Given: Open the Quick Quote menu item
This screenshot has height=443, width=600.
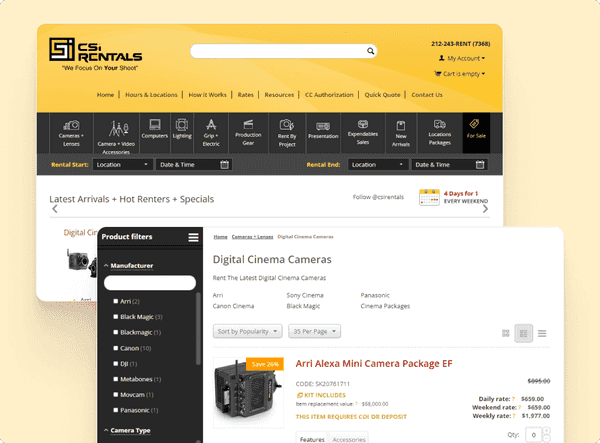Looking at the screenshot, I should [x=382, y=95].
